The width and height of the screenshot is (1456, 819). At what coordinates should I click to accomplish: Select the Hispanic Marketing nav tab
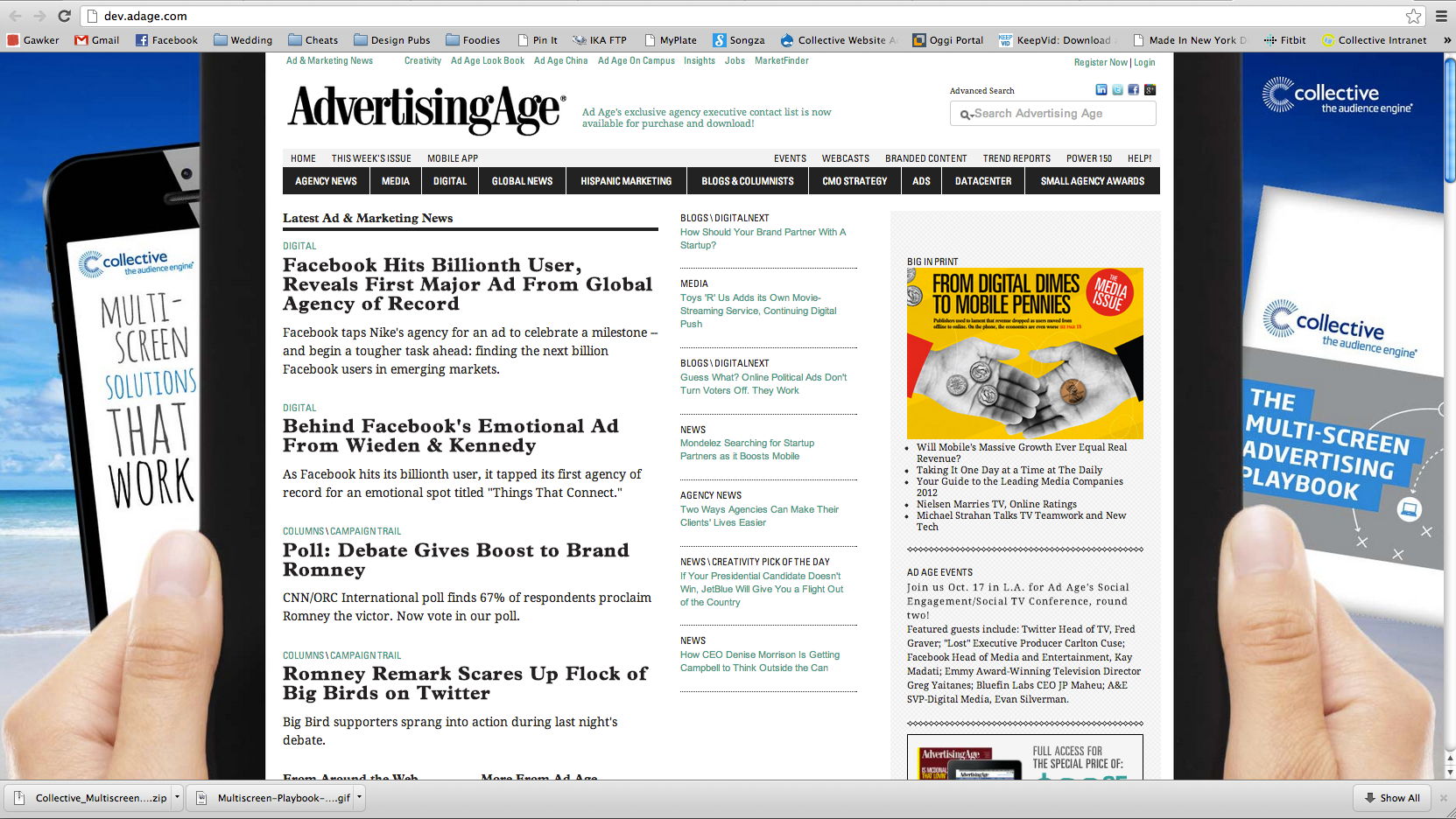pos(626,181)
